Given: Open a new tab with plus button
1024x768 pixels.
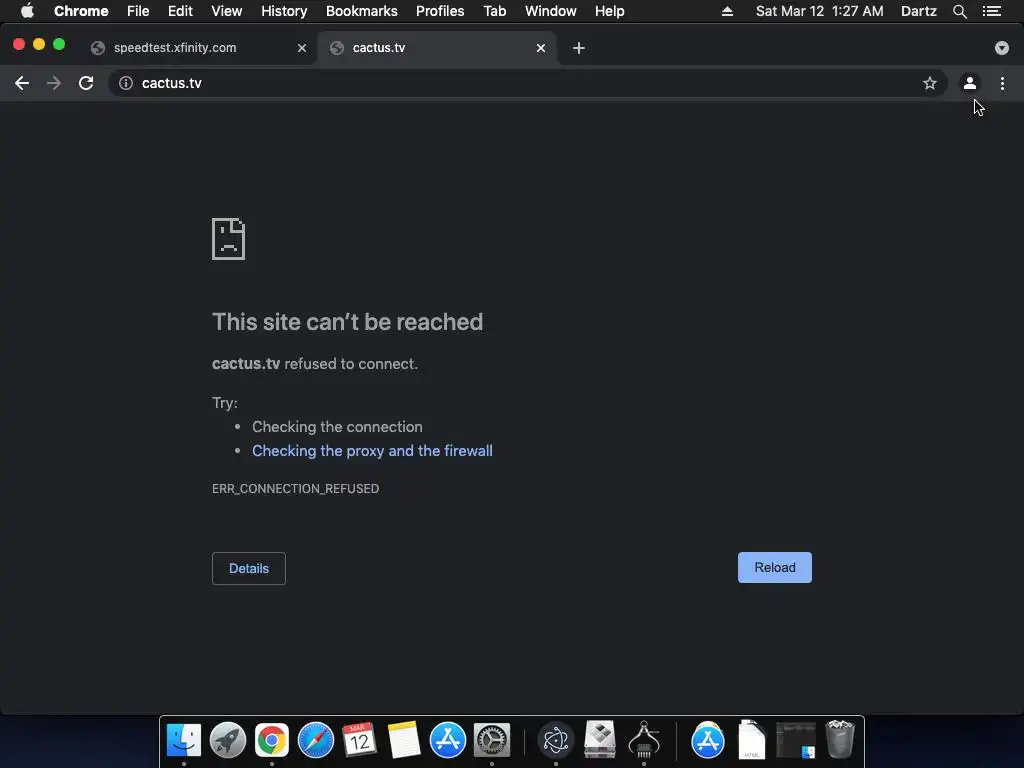Looking at the screenshot, I should pos(579,48).
